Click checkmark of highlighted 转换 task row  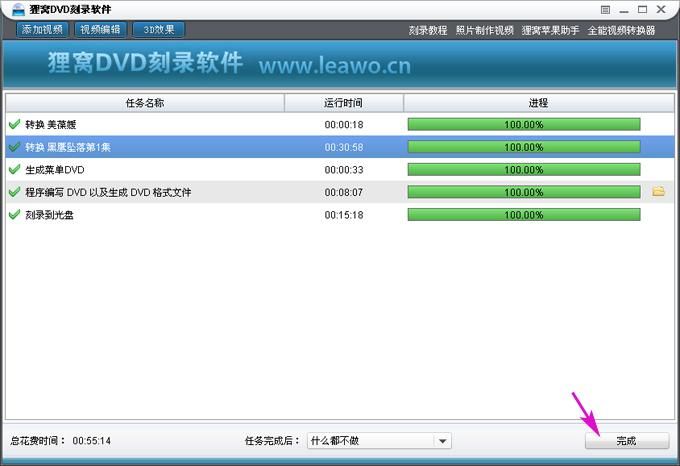coord(14,147)
